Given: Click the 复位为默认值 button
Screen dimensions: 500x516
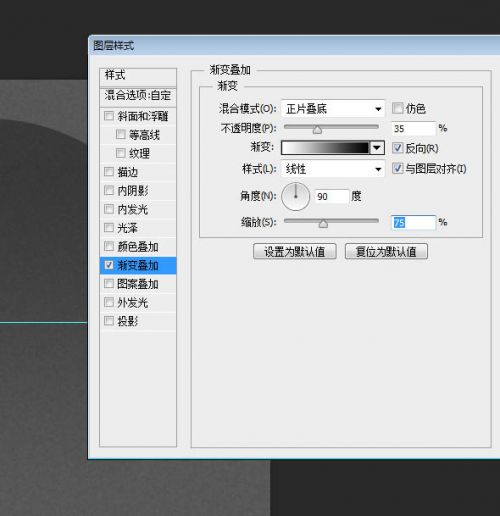Looking at the screenshot, I should coord(386,251).
